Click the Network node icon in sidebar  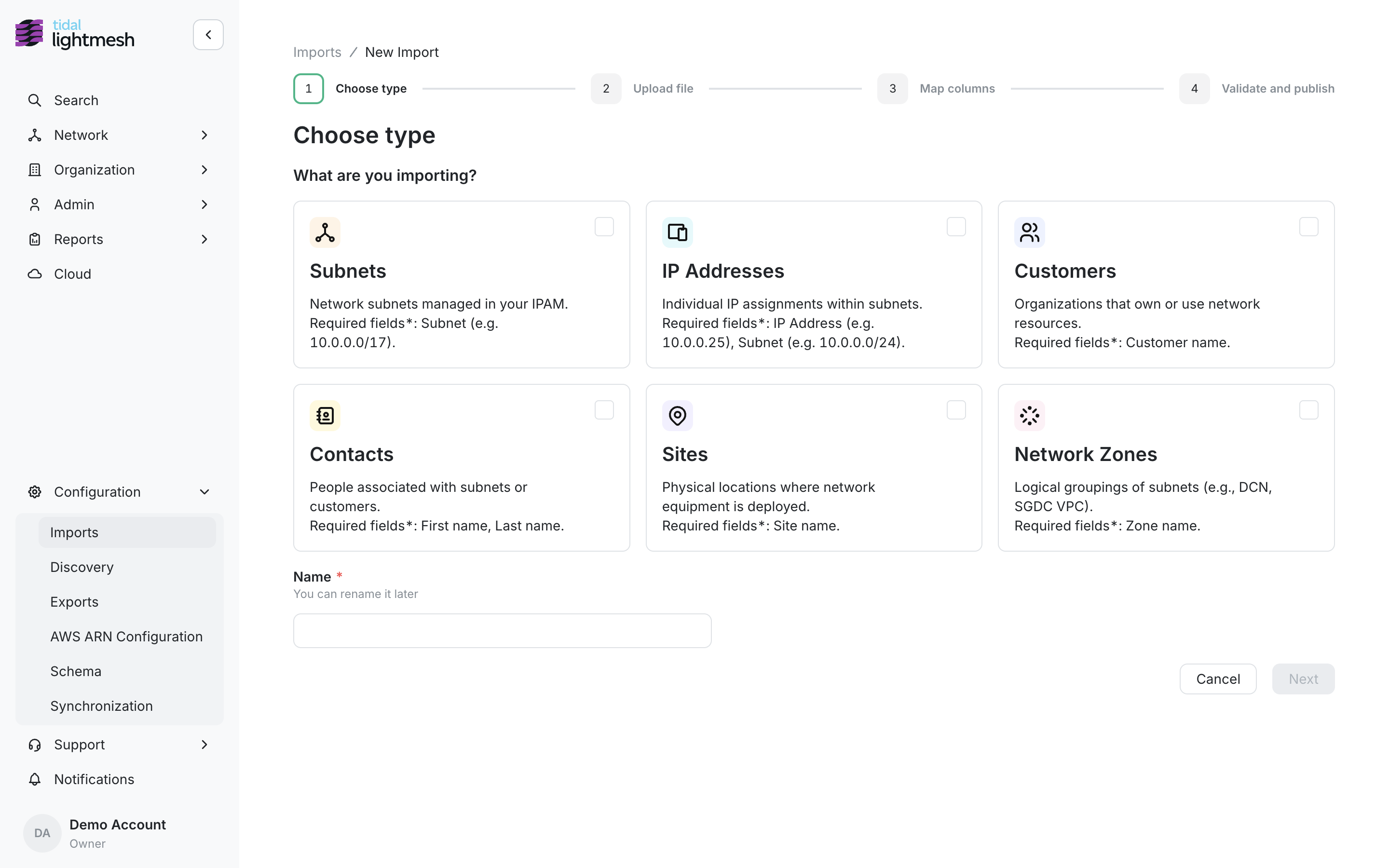click(x=34, y=135)
